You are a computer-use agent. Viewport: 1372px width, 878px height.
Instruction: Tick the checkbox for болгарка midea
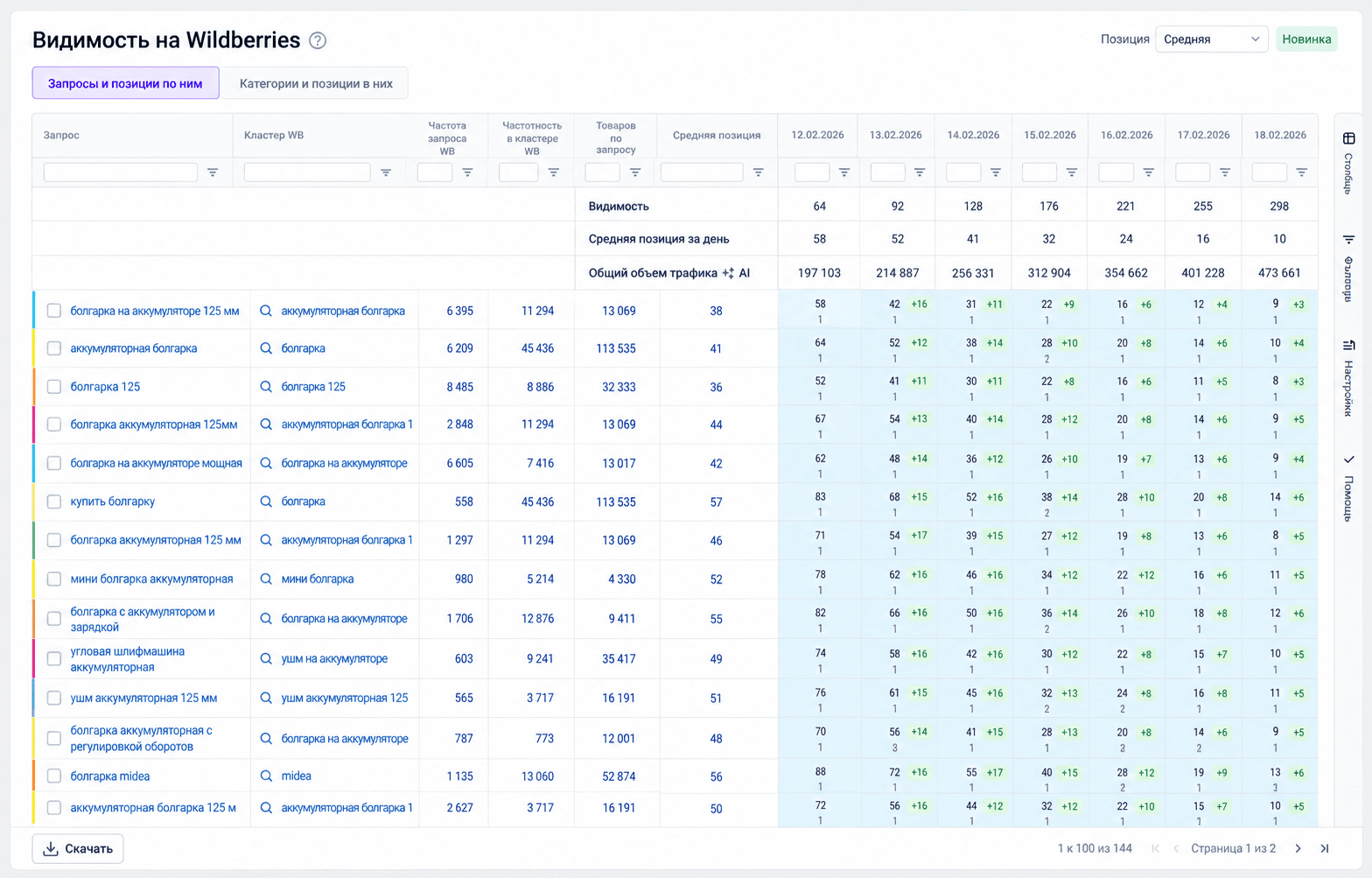click(54, 776)
